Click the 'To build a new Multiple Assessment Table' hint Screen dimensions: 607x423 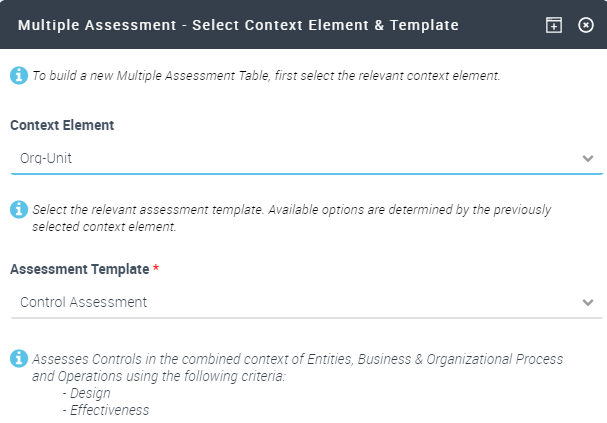point(265,76)
